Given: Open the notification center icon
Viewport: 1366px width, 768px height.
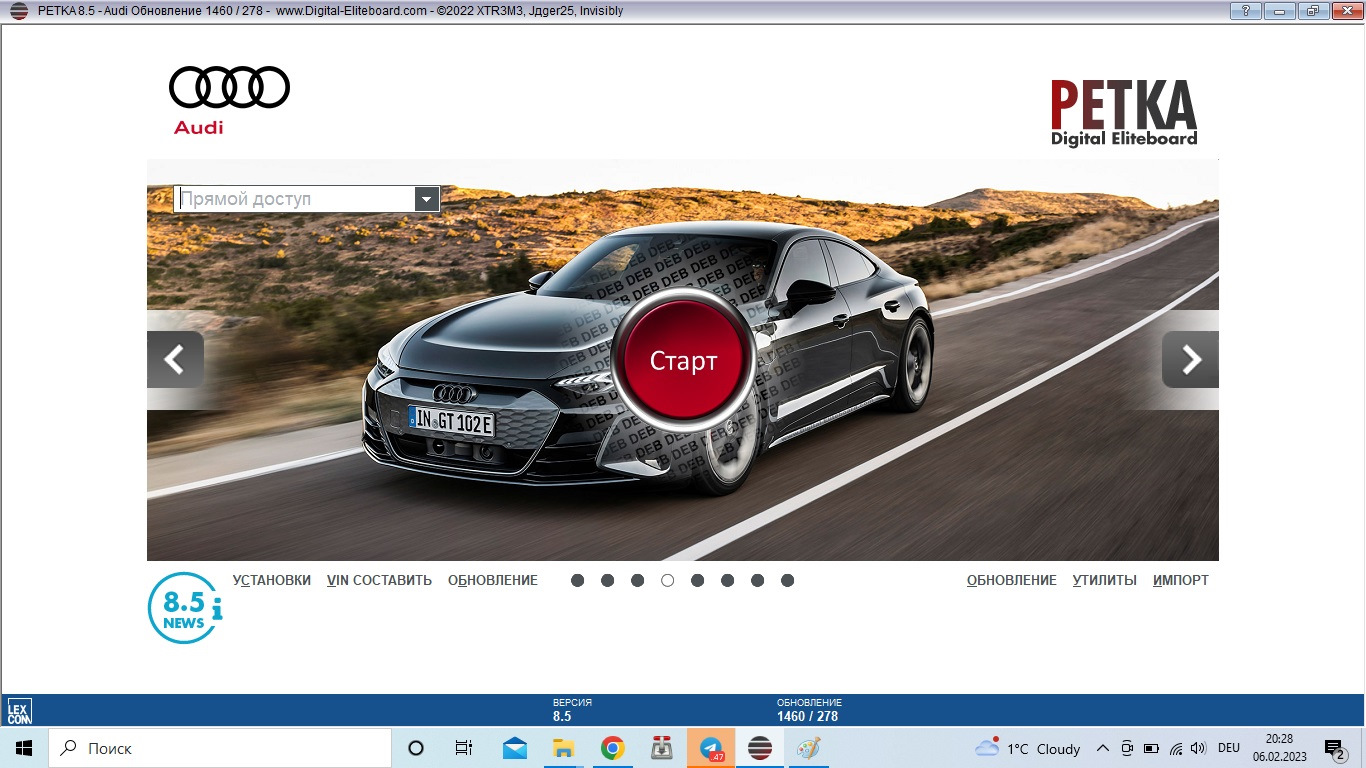Looking at the screenshot, I should pyautogui.click(x=1334, y=748).
